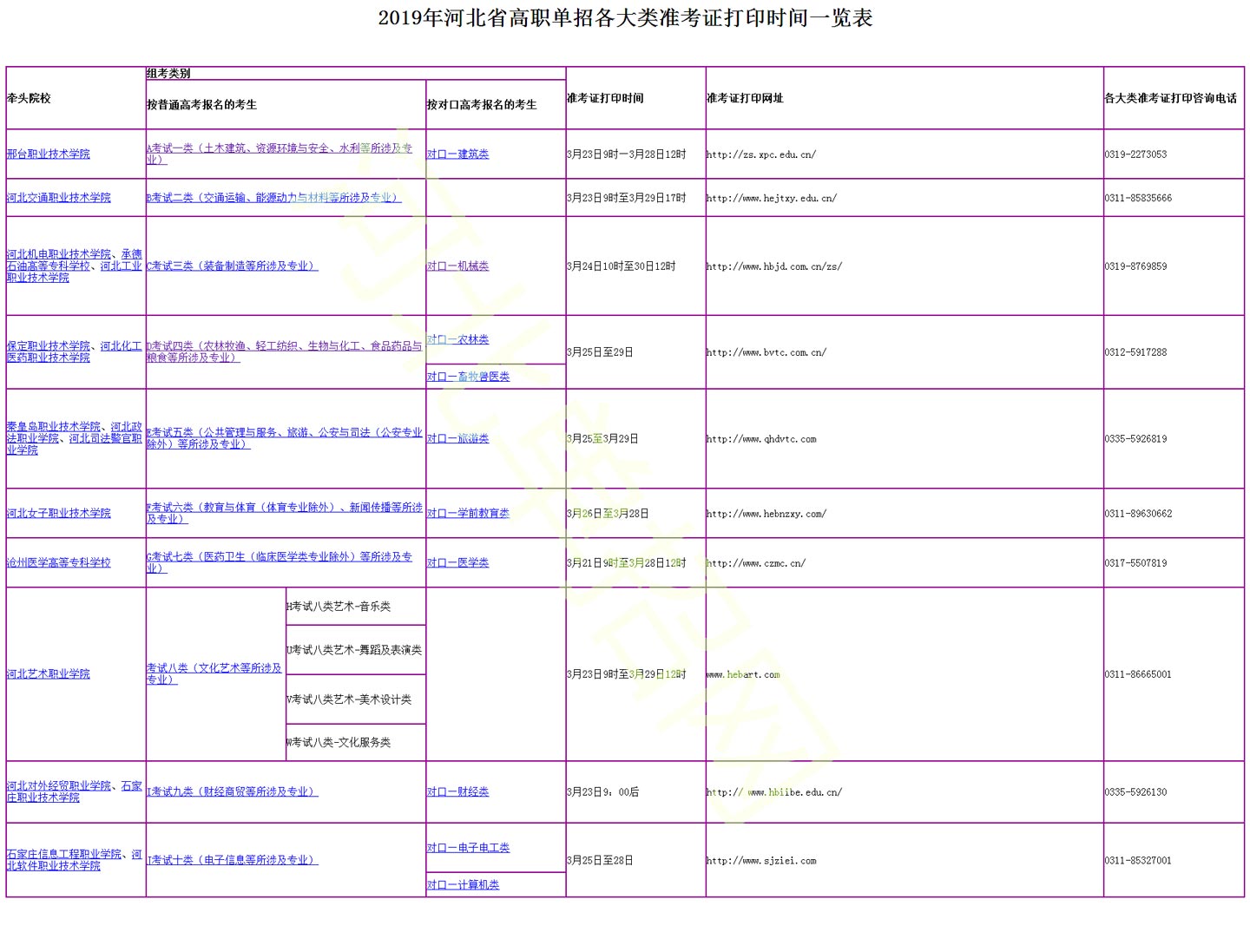The image size is (1250, 952).
Task: Click 河北女子职业技术学院 school link
Action: coord(59,513)
